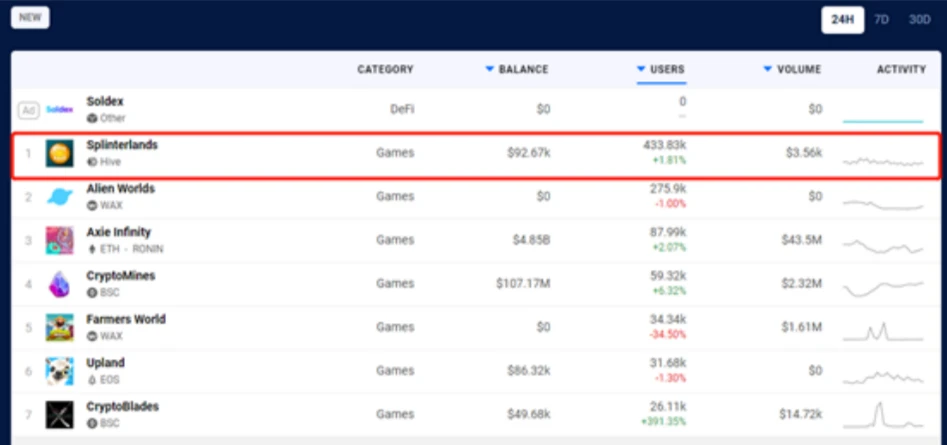Viewport: 947px width, 445px height.
Task: Click the CATEGORY column header
Action: 385,69
